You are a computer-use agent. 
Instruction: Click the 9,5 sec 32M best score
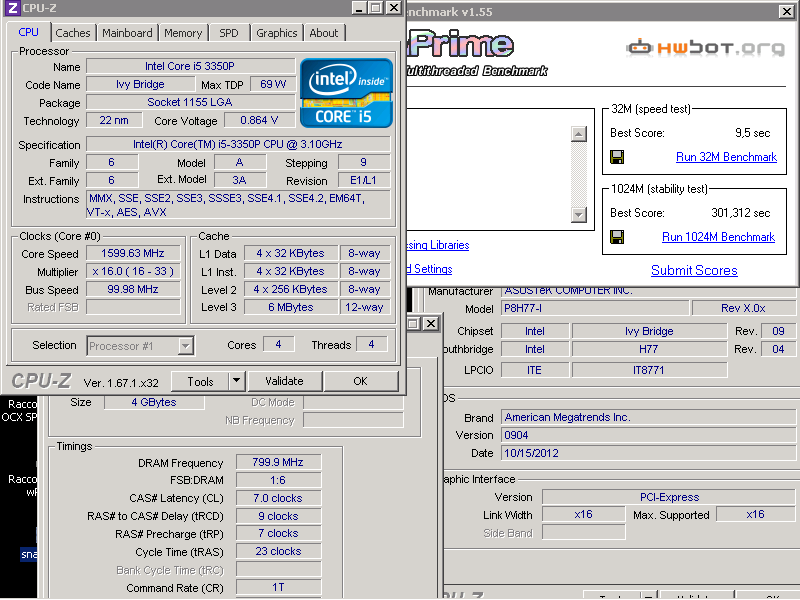[753, 133]
